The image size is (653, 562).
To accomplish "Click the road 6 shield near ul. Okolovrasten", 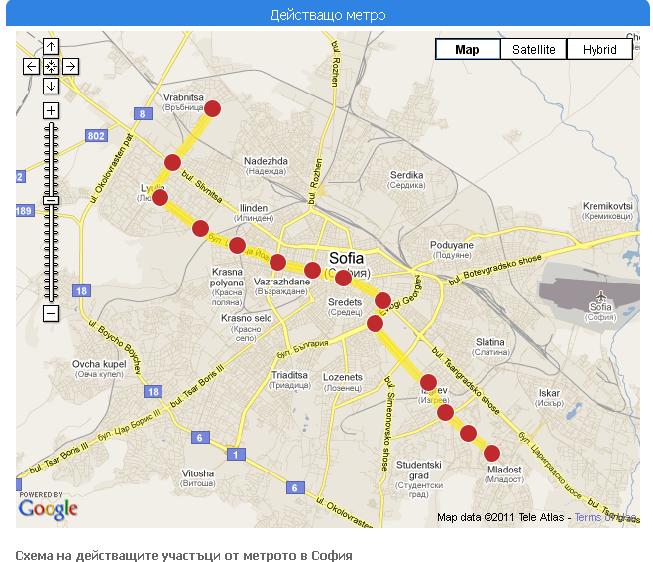I will (295, 488).
